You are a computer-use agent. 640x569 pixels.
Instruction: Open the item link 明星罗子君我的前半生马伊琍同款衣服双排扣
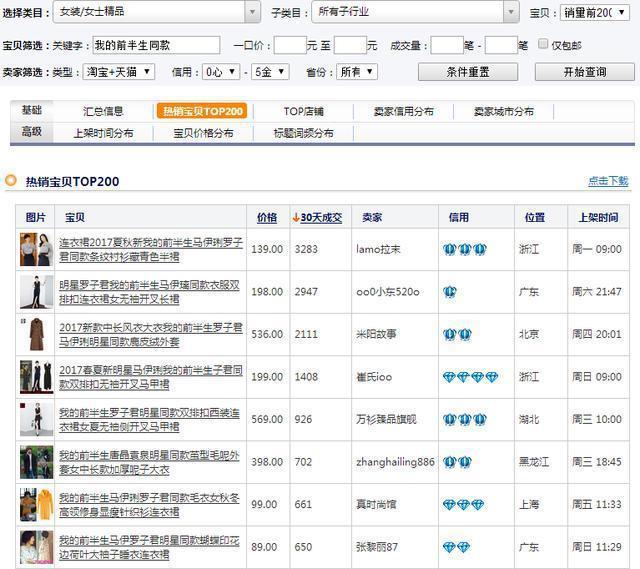coord(149,292)
